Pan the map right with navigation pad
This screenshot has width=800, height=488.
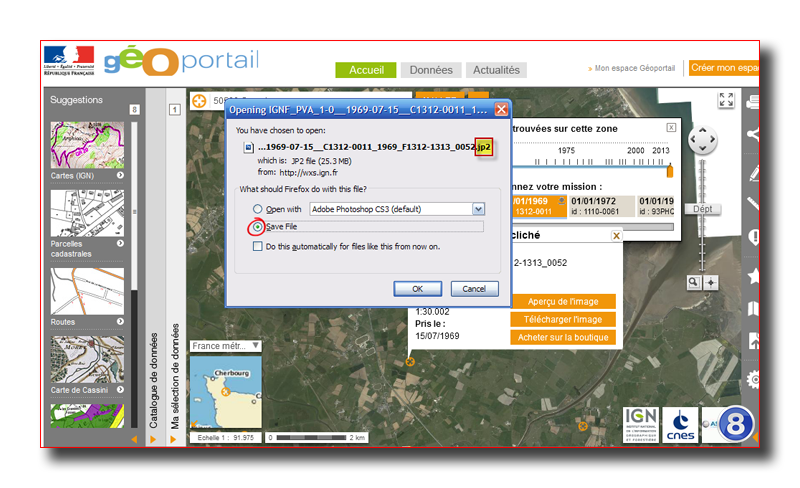click(712, 139)
